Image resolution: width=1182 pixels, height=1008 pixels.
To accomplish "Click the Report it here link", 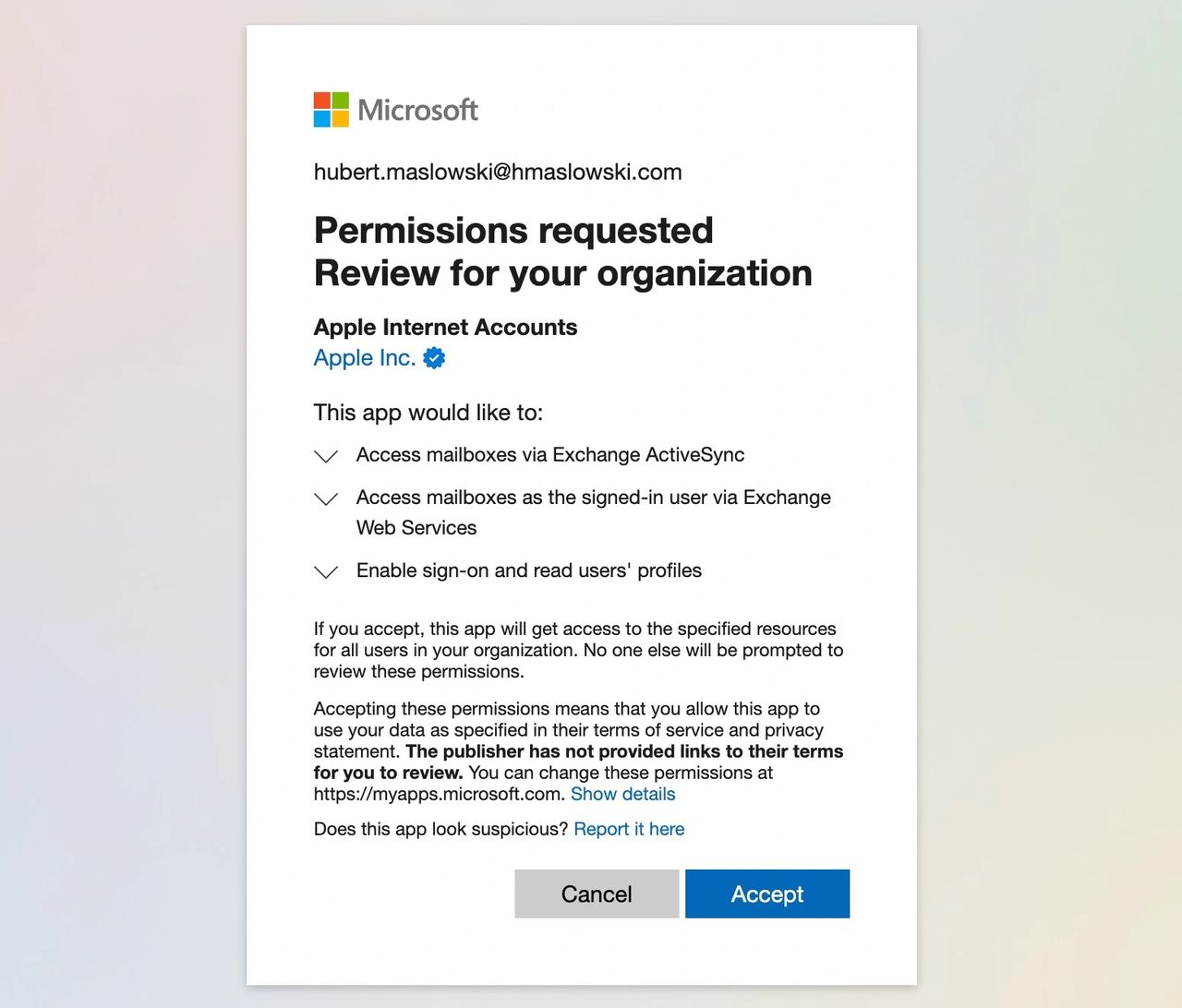I will [629, 829].
